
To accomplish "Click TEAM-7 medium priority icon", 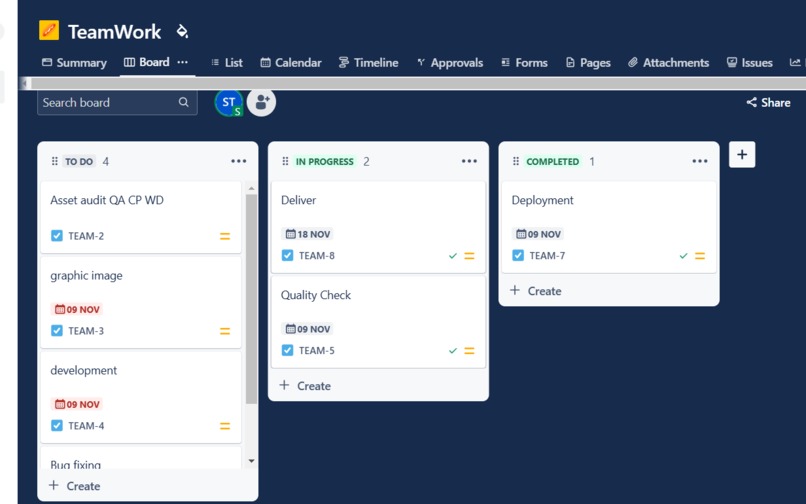I will coord(700,256).
